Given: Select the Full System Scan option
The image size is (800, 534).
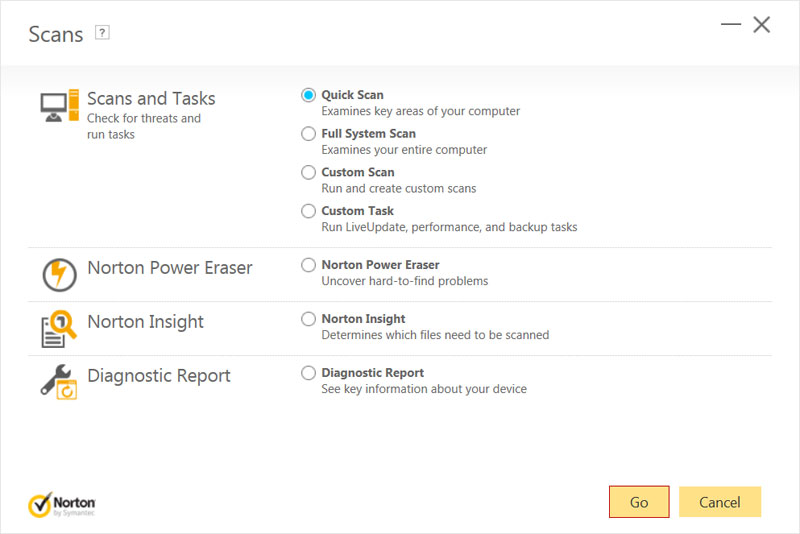Looking at the screenshot, I should [308, 134].
